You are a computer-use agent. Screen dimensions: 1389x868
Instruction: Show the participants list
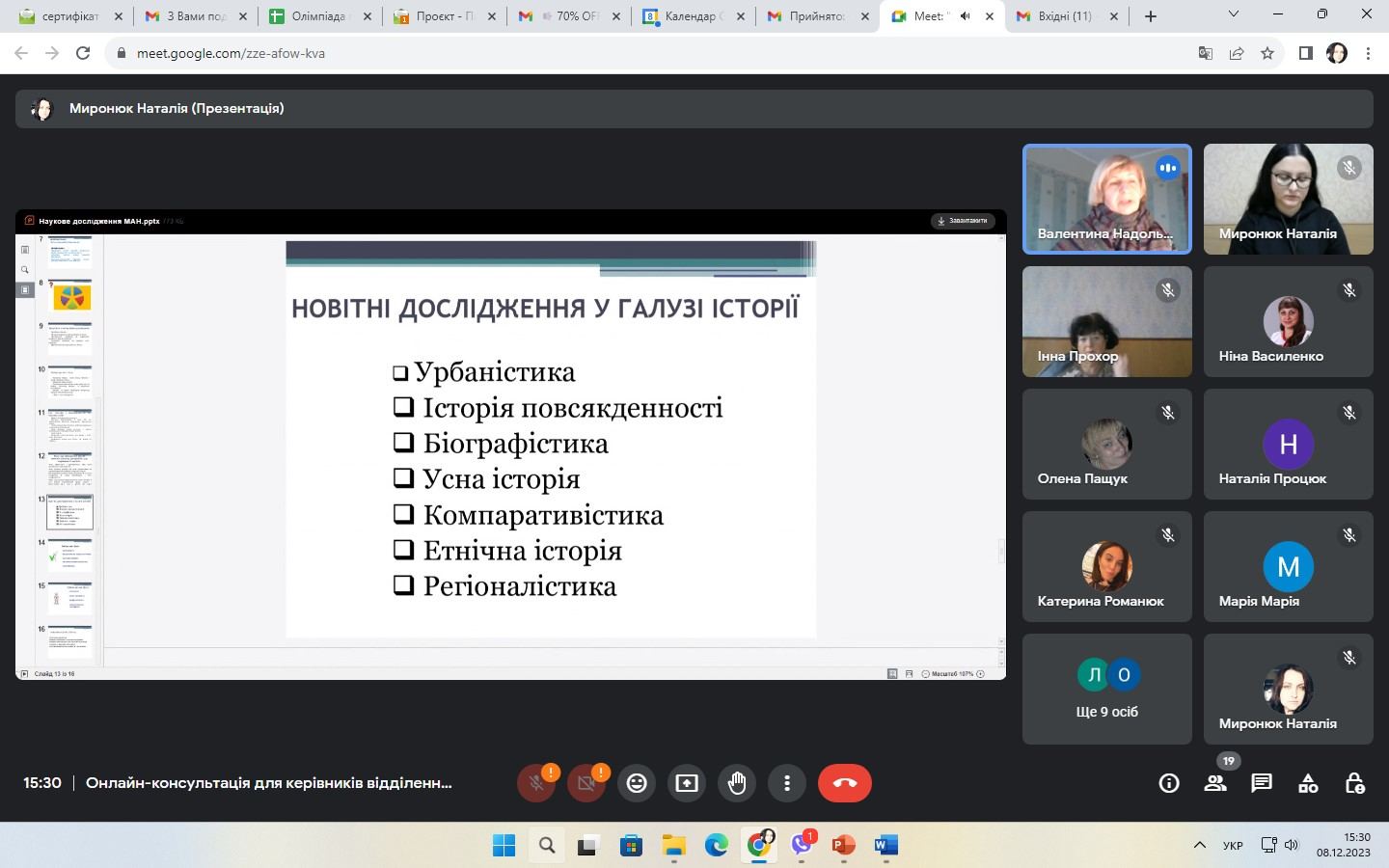[1215, 783]
